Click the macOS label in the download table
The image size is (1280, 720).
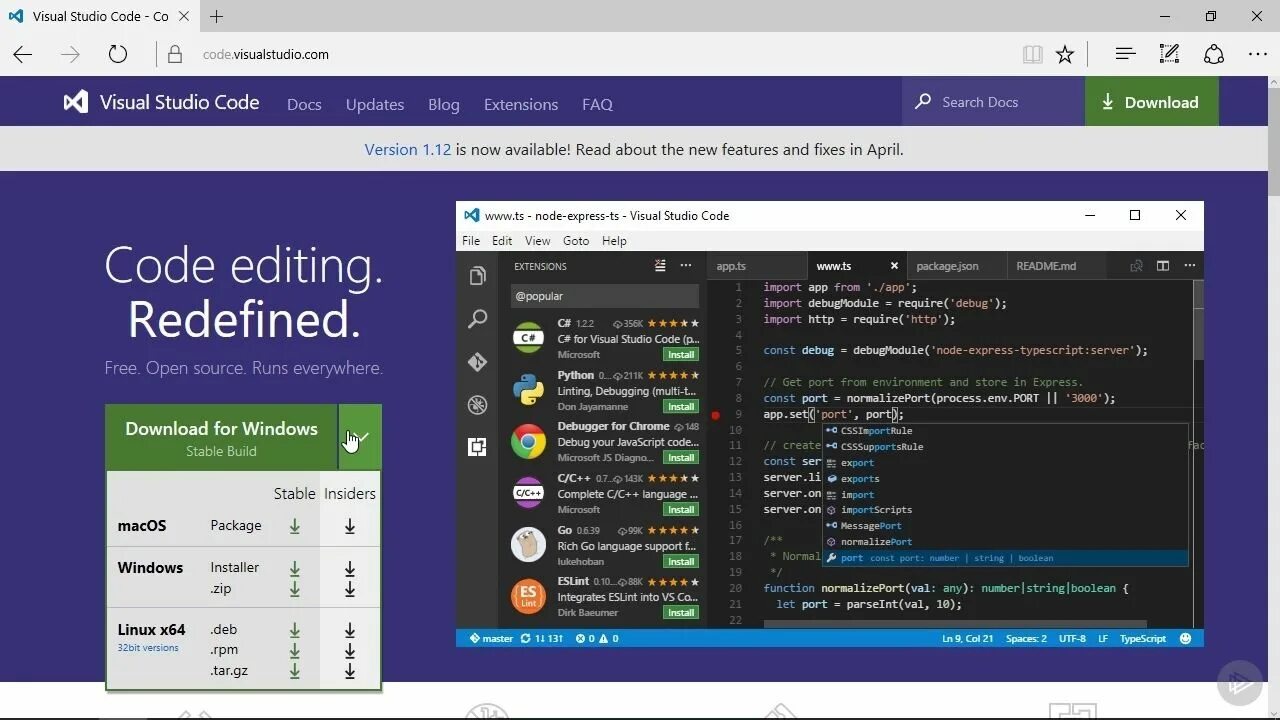[x=142, y=525]
